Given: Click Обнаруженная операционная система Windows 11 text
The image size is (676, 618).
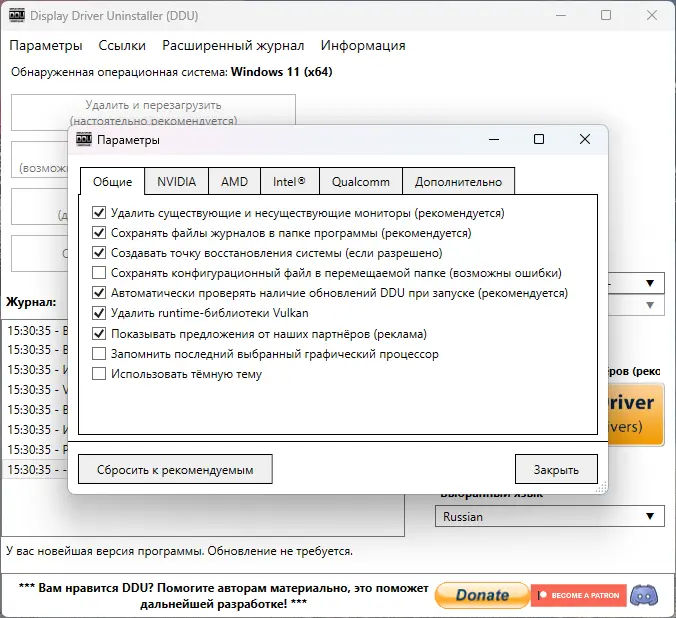Looking at the screenshot, I should (x=172, y=72).
